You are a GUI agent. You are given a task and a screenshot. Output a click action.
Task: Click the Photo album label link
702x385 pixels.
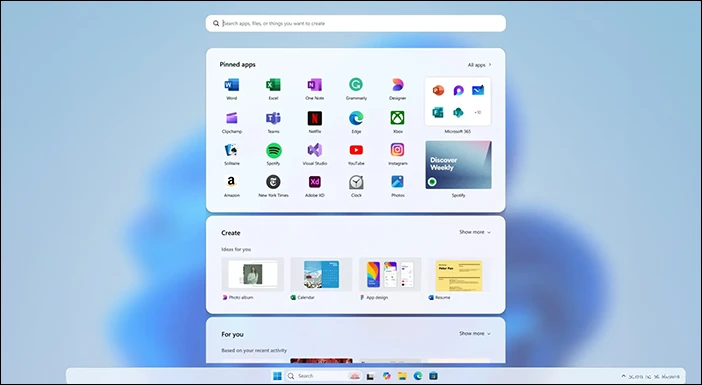[x=241, y=297]
